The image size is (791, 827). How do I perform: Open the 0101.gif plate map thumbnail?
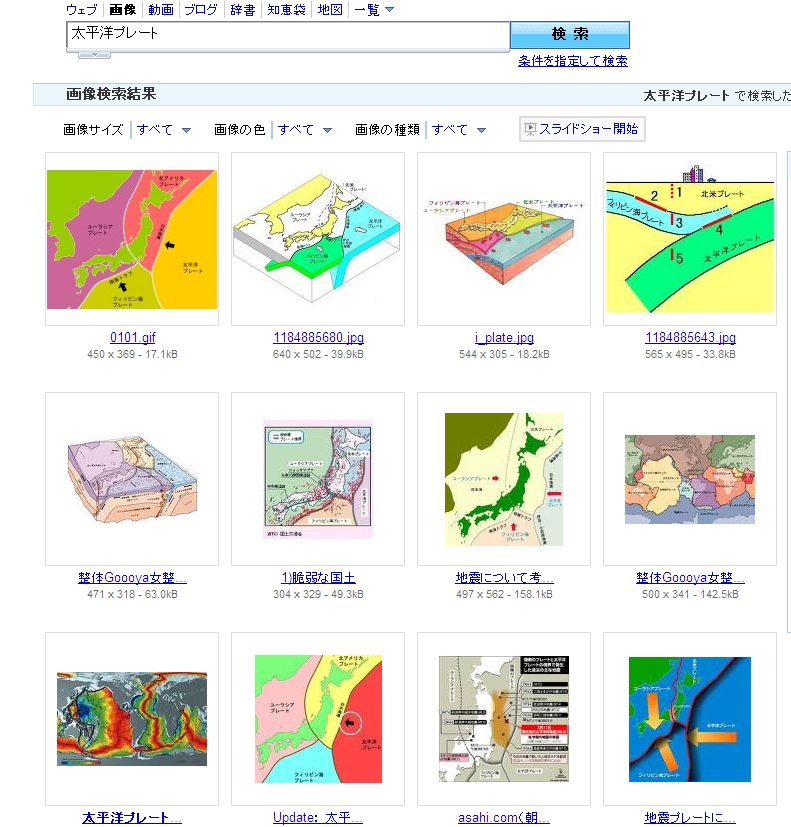[132, 239]
